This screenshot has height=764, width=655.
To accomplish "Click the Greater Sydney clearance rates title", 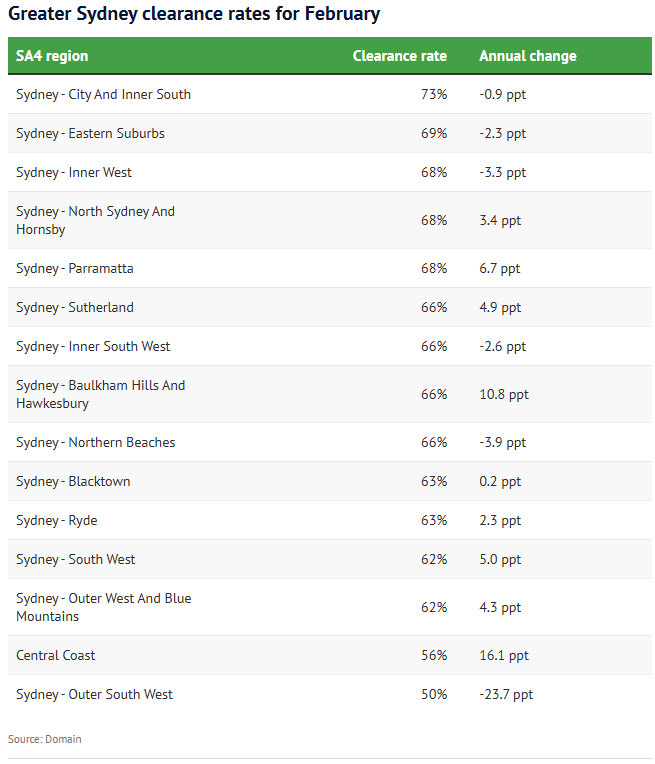I will pyautogui.click(x=194, y=14).
